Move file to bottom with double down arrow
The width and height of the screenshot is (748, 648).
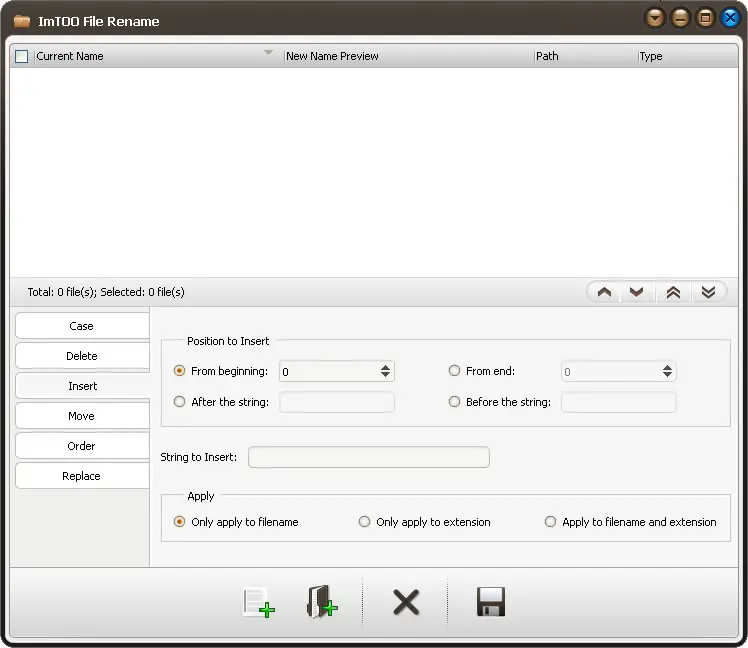708,292
